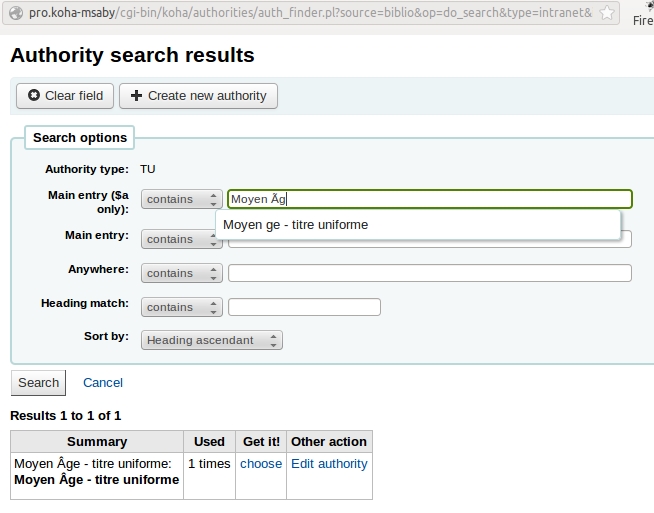Click the Firefox icon at top right

click(x=643, y=13)
